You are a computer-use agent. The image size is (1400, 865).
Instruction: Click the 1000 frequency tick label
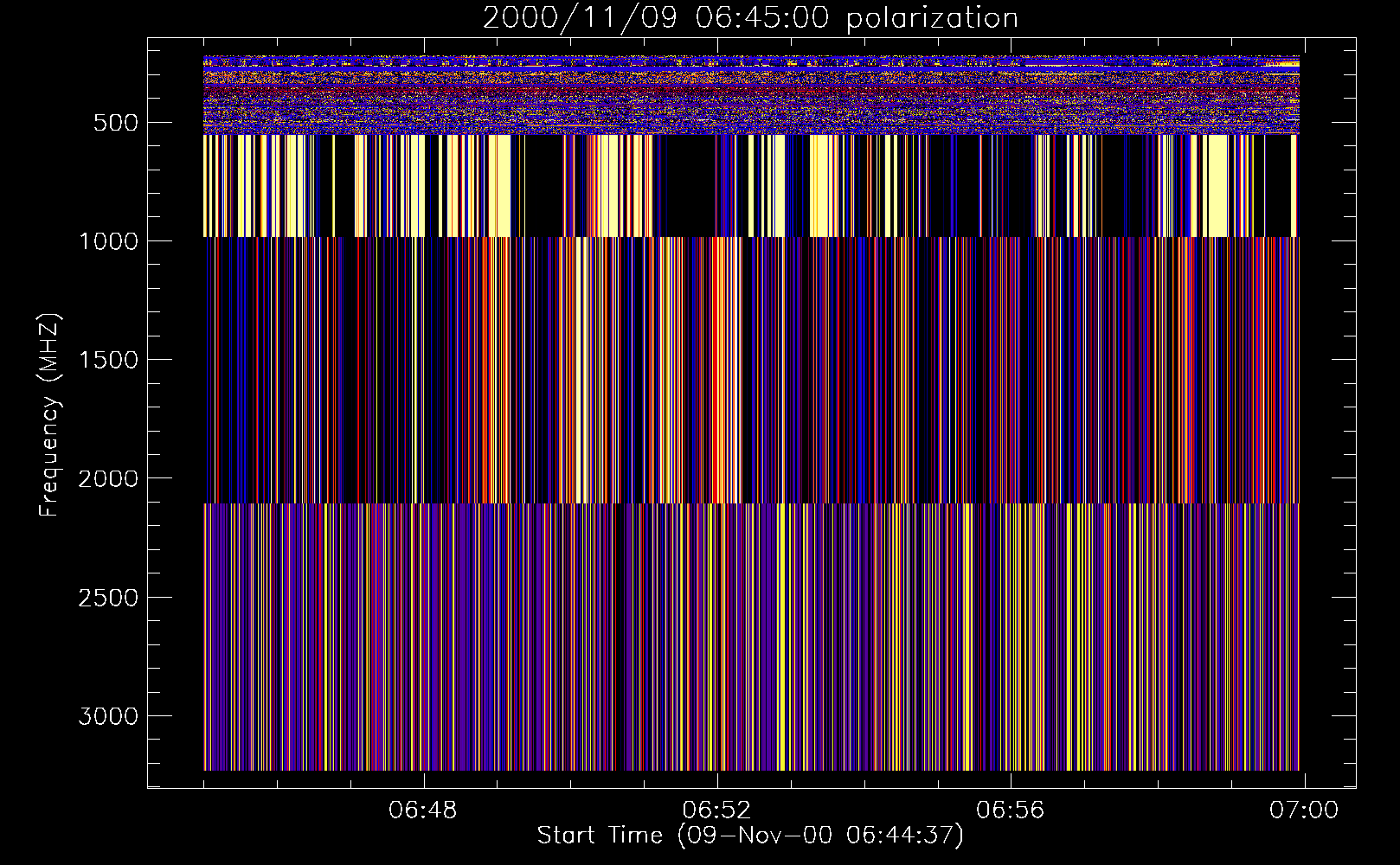click(108, 241)
